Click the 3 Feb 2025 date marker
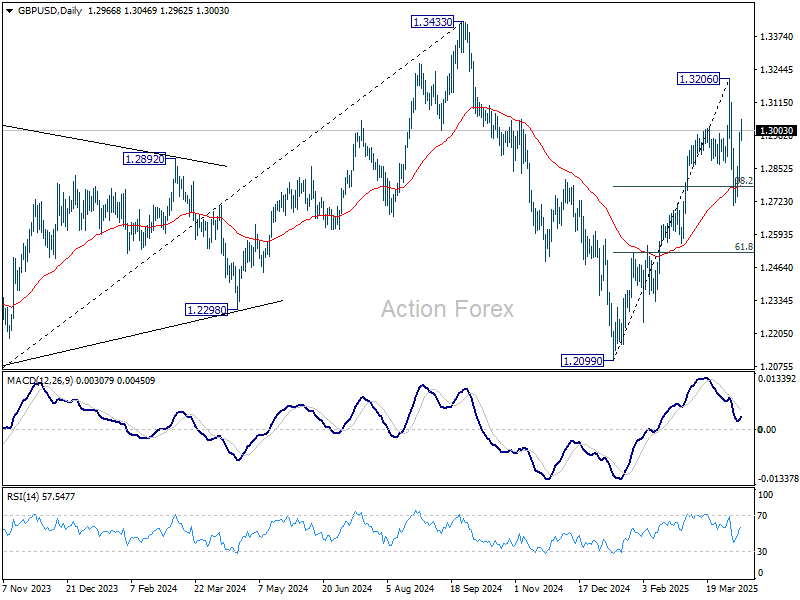This screenshot has height=600, width=800. pyautogui.click(x=666, y=589)
